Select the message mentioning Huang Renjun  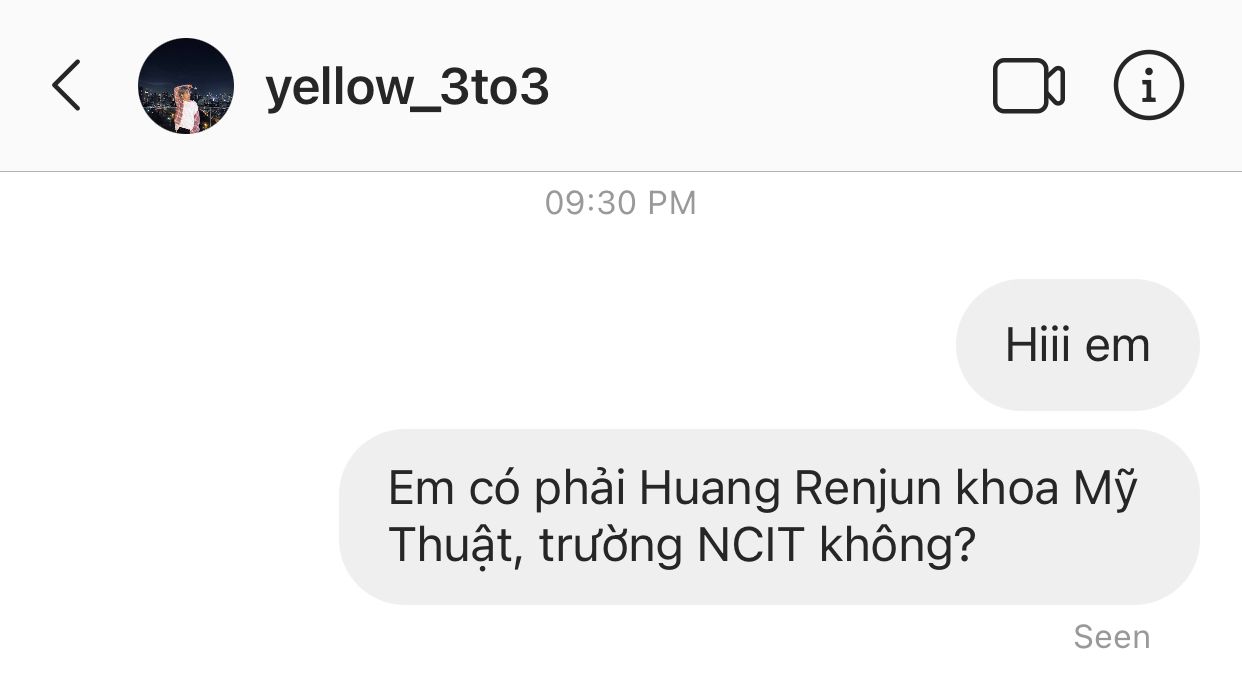coord(769,517)
